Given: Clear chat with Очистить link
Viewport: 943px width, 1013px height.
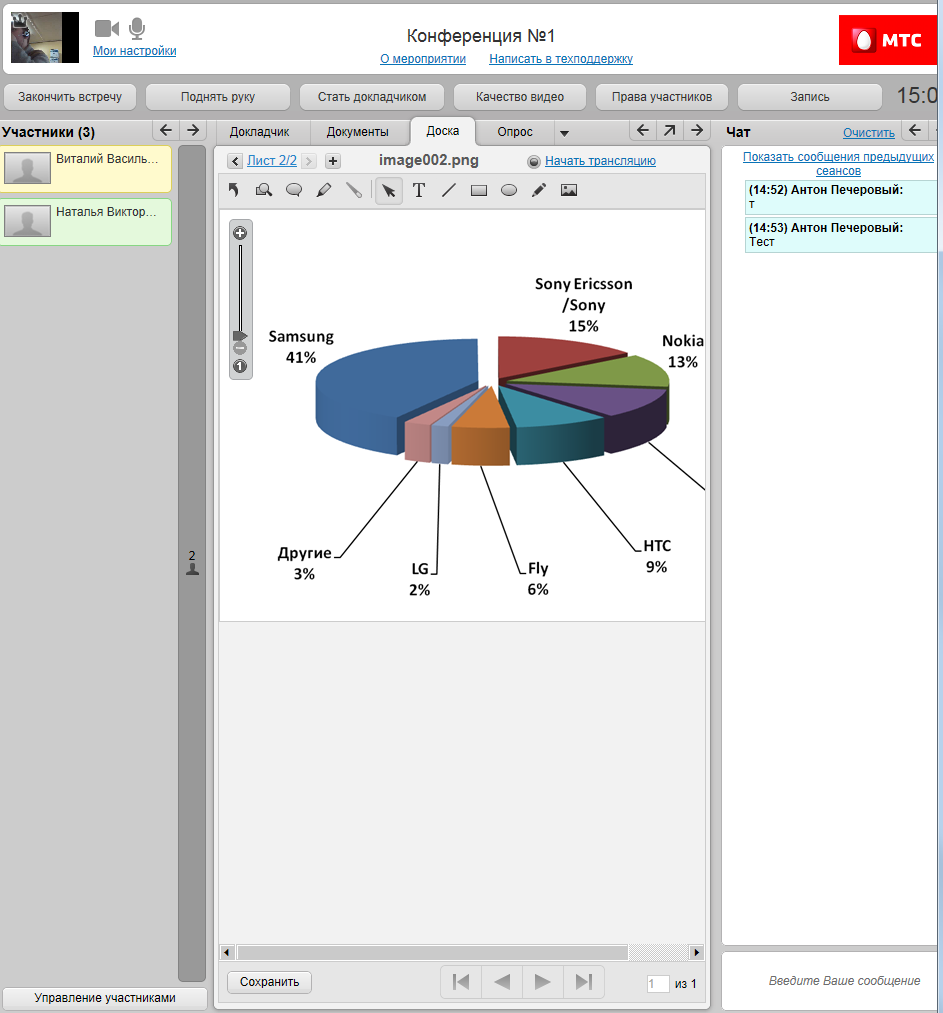Looking at the screenshot, I should tap(869, 132).
